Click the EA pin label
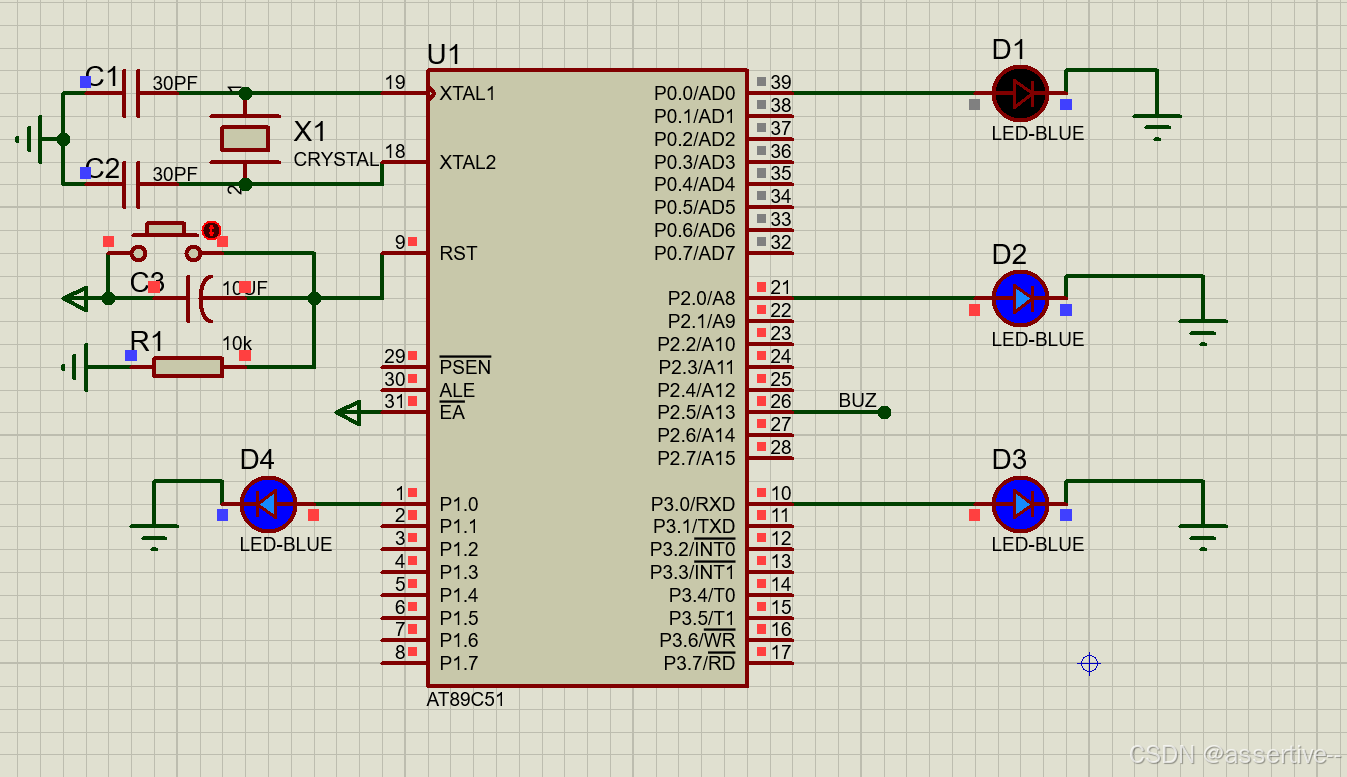Image resolution: width=1347 pixels, height=777 pixels. (452, 412)
